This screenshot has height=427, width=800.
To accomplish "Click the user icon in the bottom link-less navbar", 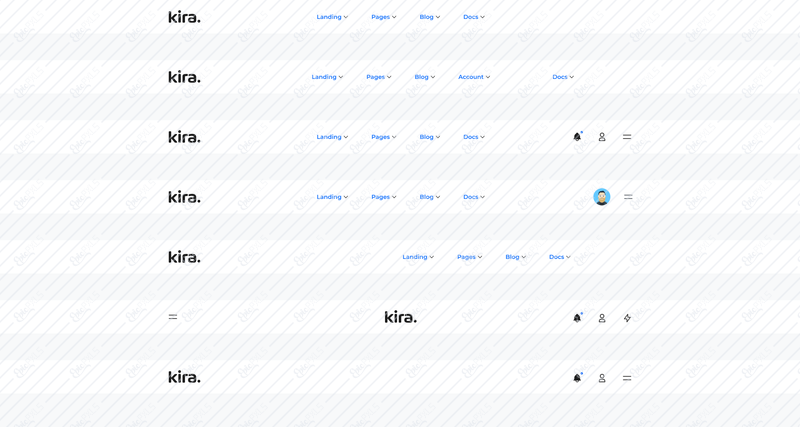I will [x=602, y=378].
